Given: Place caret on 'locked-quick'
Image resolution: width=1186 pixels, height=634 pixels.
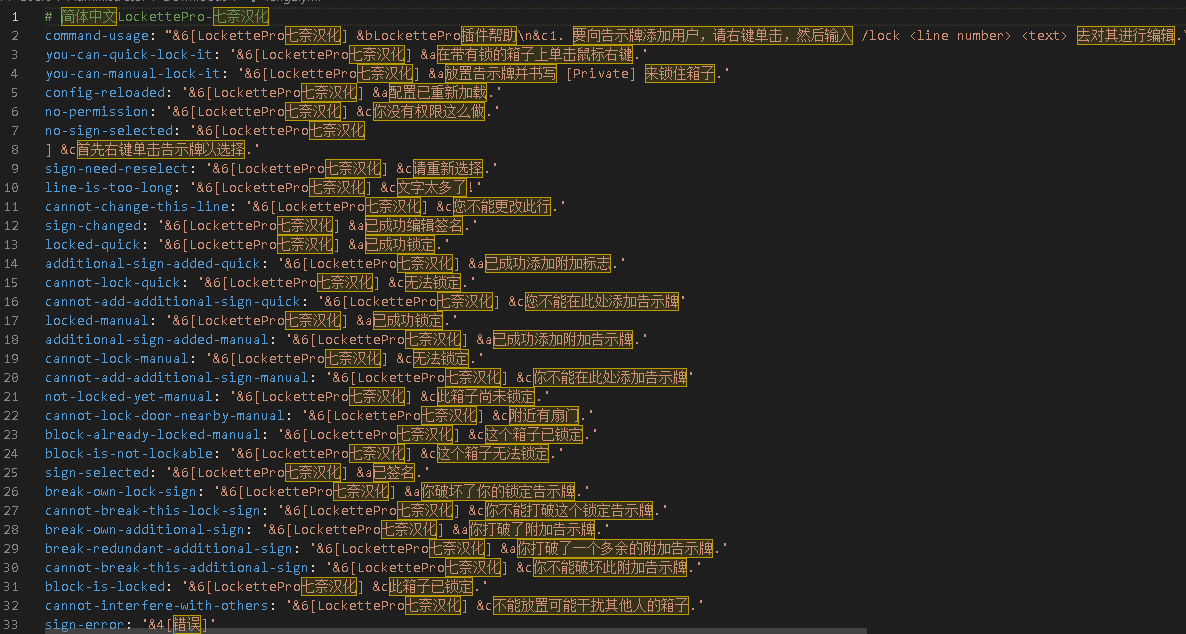Looking at the screenshot, I should point(92,244).
